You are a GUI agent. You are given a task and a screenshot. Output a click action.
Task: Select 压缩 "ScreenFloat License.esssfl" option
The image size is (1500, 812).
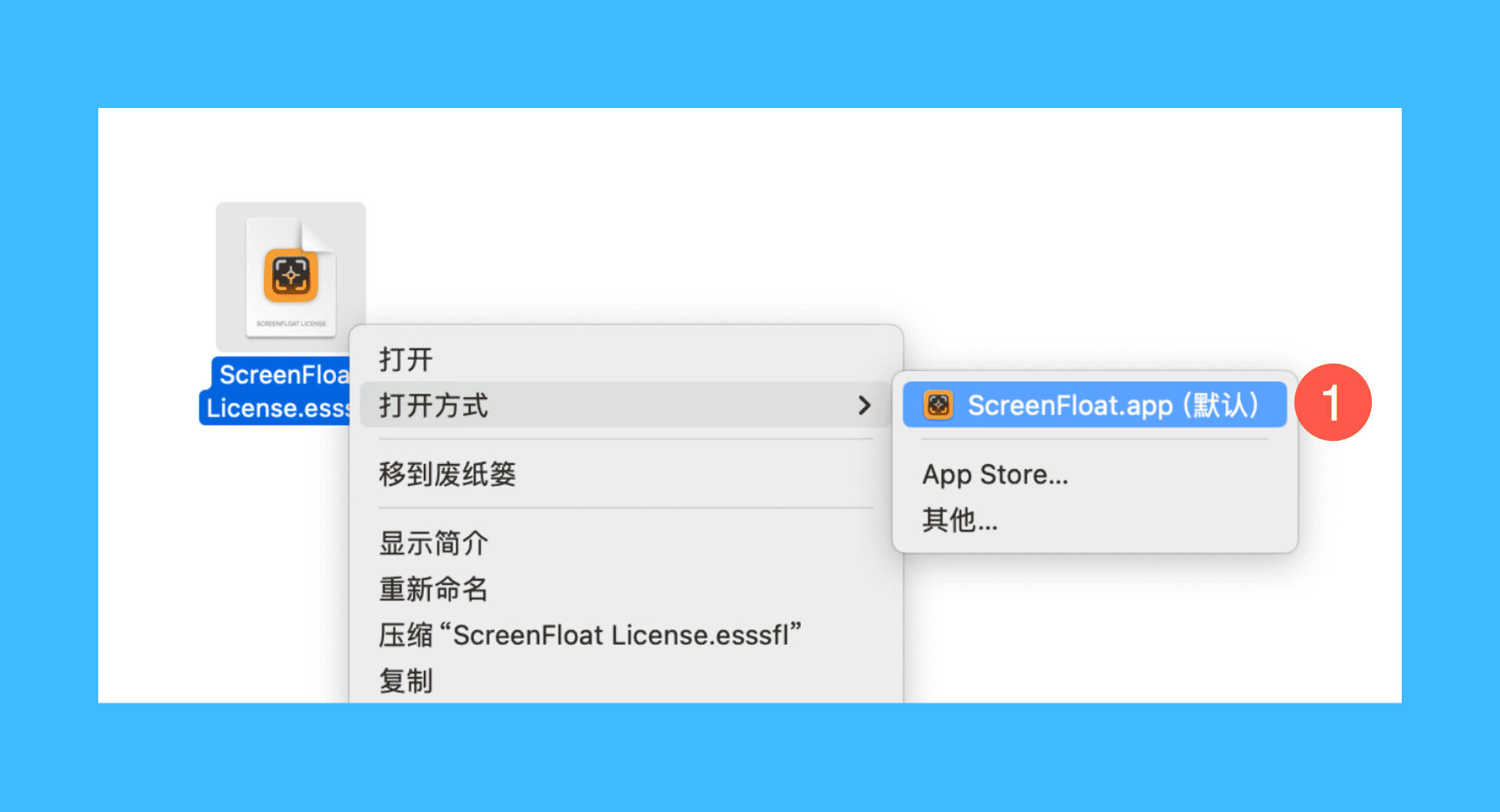click(625, 635)
